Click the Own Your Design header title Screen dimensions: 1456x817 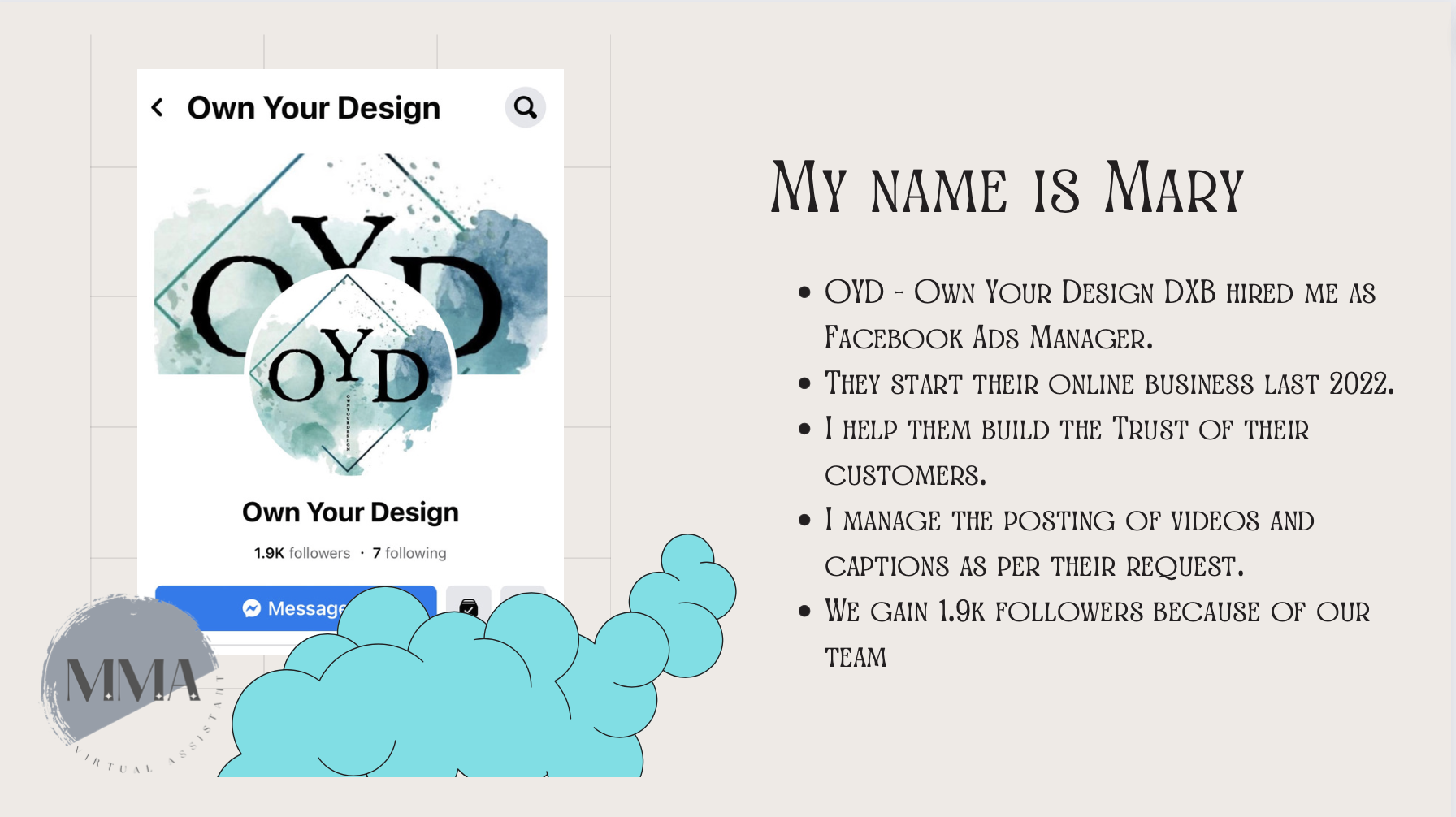tap(314, 108)
